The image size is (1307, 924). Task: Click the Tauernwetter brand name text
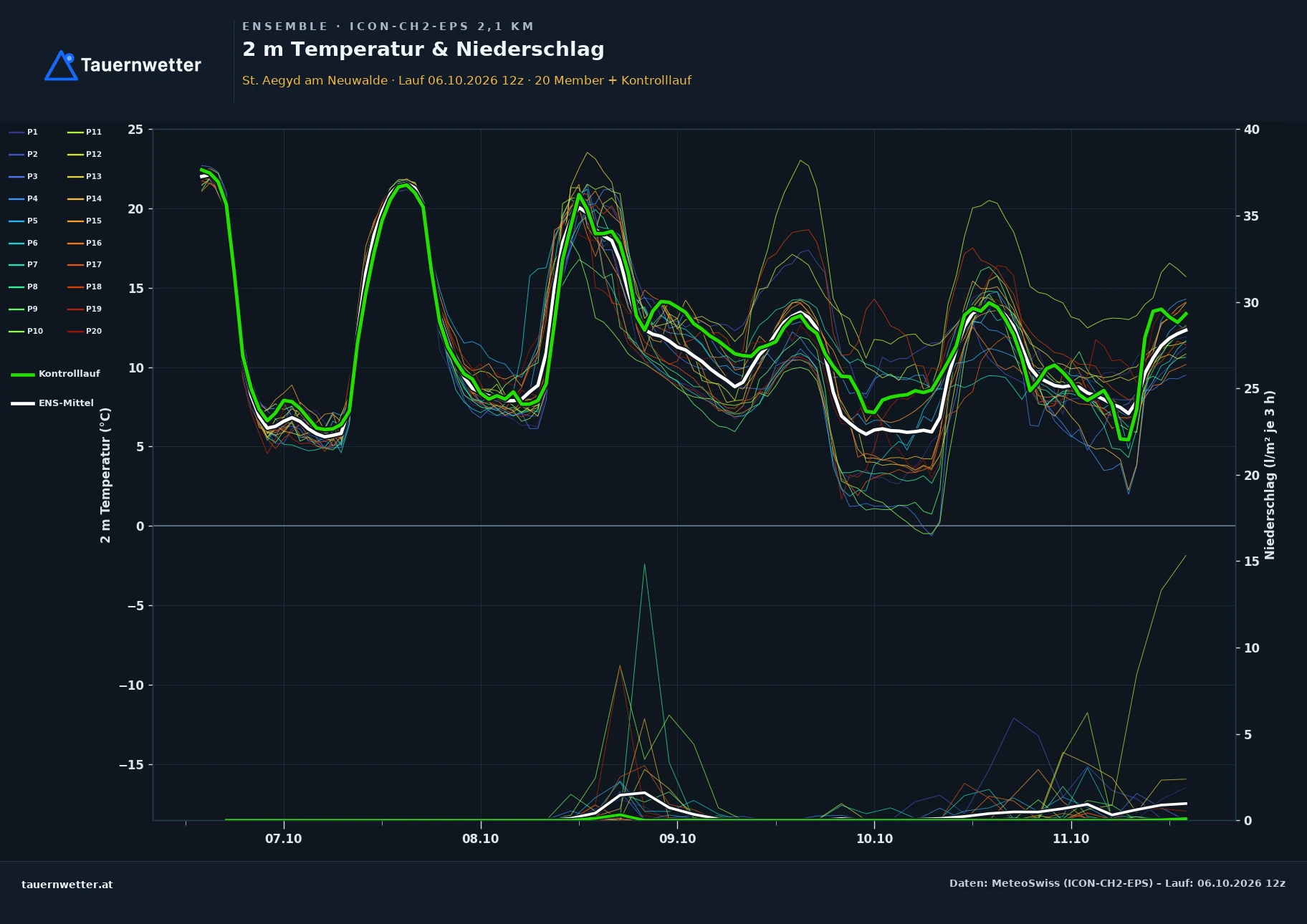tap(141, 65)
